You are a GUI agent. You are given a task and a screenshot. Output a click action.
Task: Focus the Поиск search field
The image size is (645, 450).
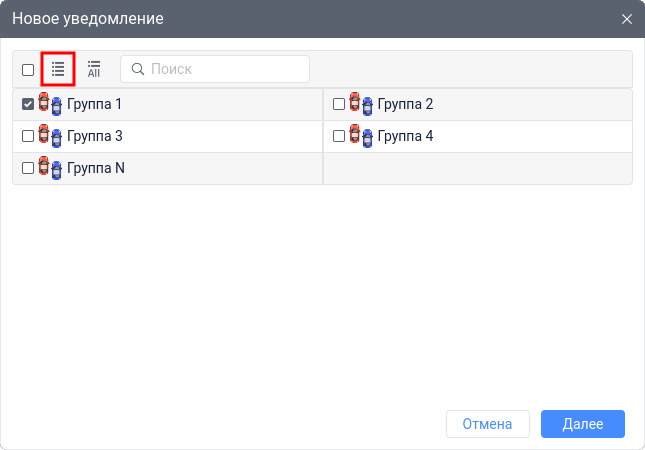point(225,69)
